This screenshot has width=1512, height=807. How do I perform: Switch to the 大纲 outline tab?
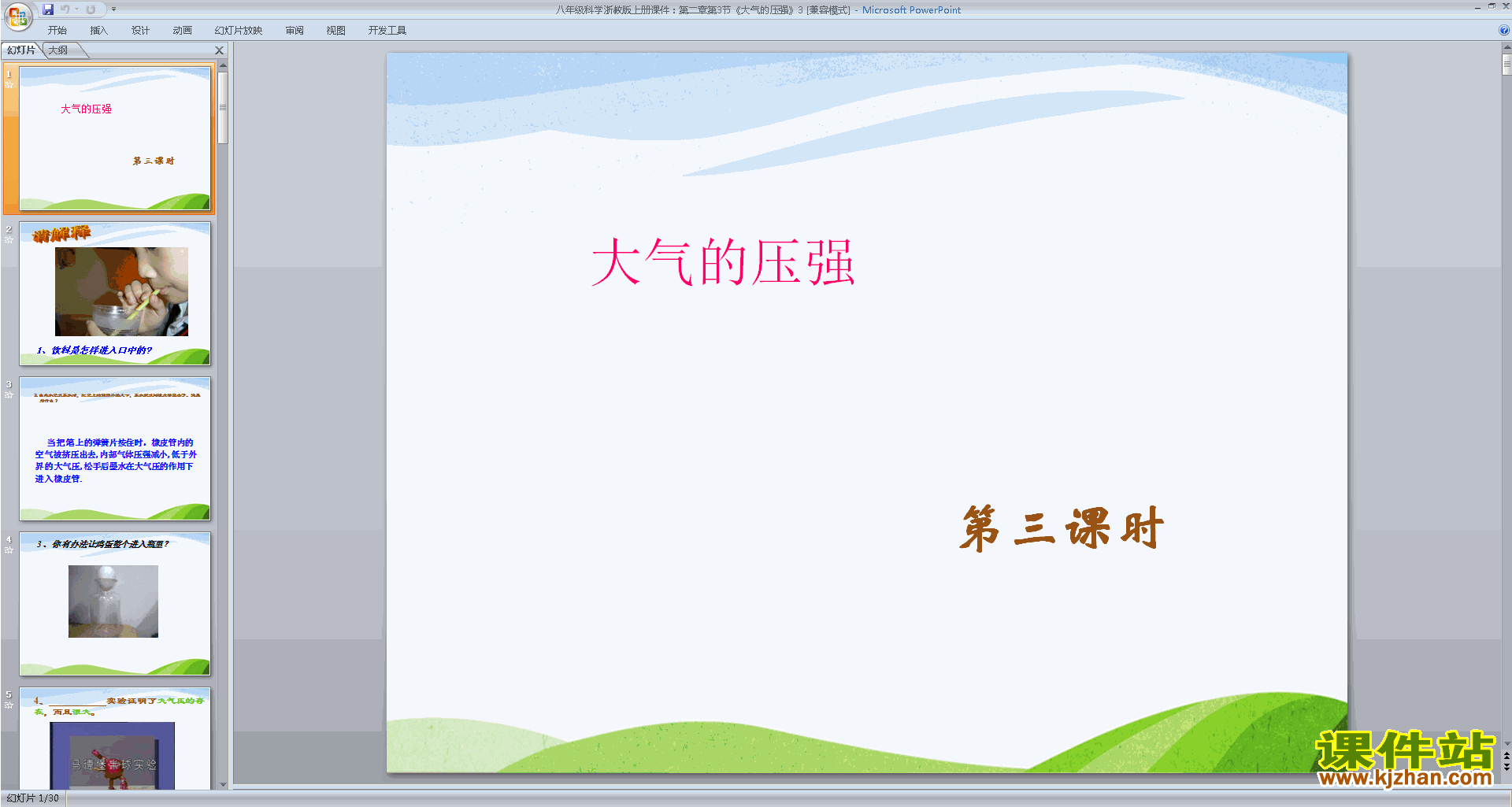point(58,50)
